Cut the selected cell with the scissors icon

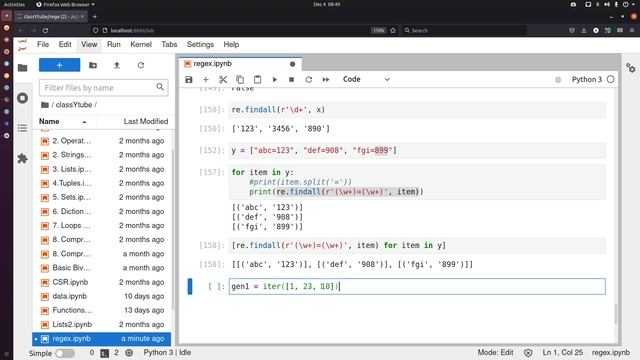223,80
